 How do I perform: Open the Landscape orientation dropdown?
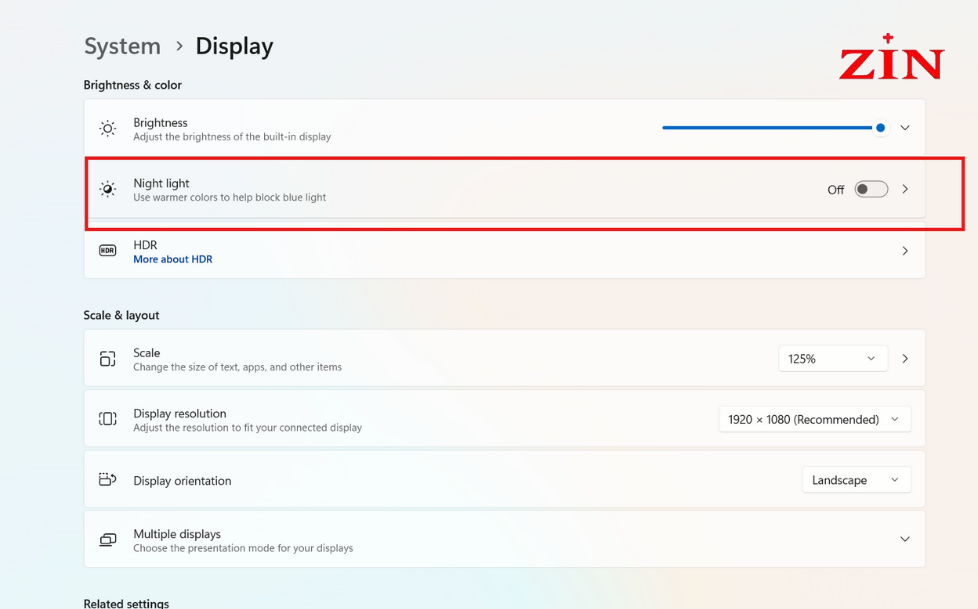[856, 480]
